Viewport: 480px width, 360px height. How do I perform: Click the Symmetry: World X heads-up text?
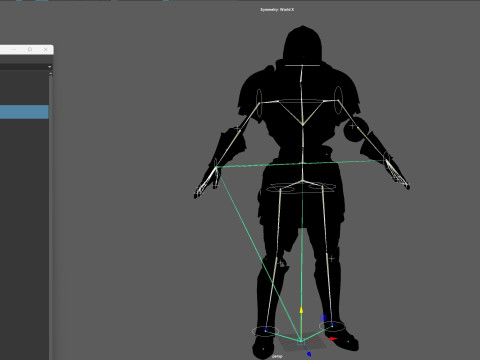[277, 10]
